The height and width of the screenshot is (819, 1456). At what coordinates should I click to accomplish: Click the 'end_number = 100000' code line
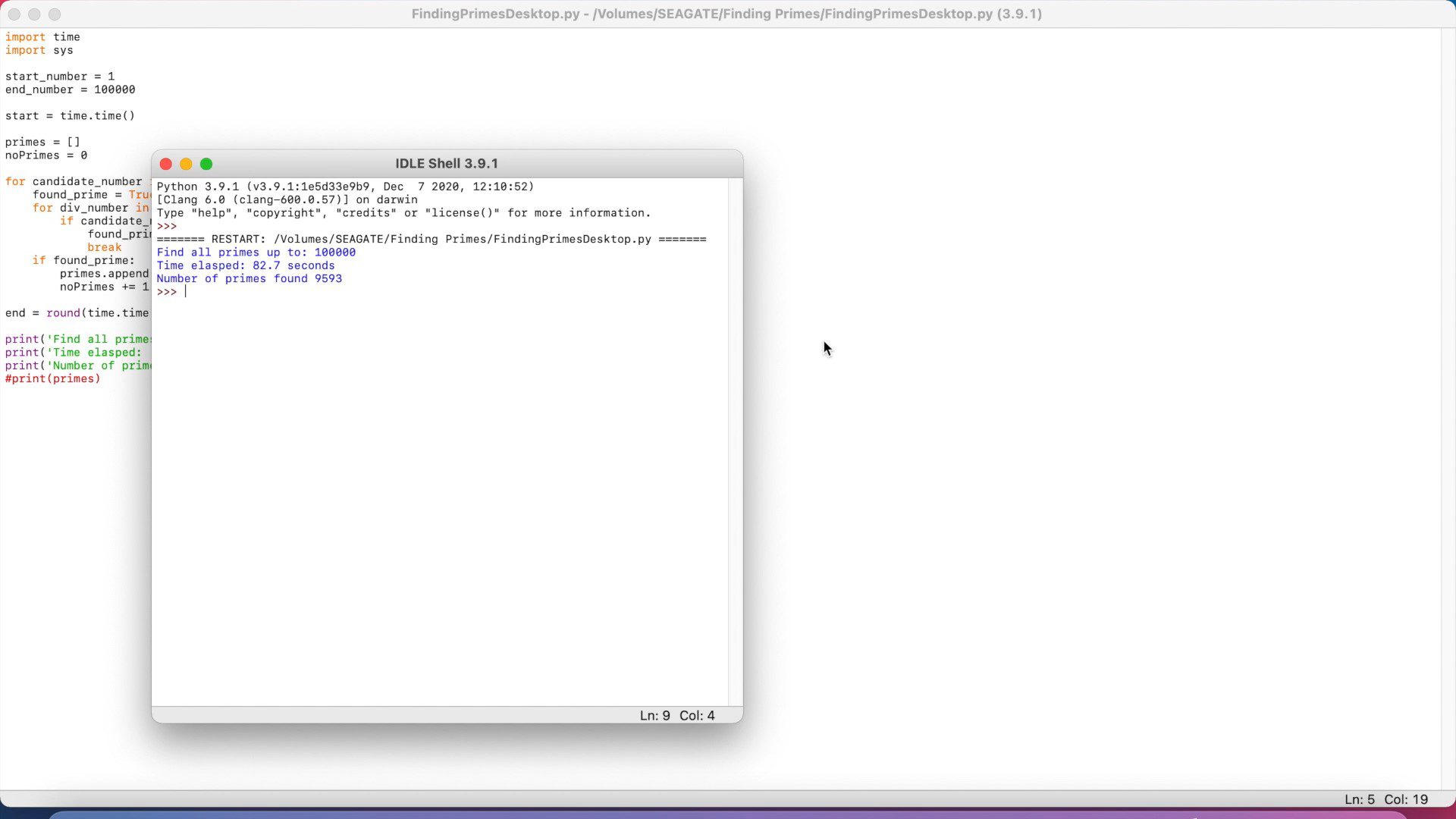click(71, 89)
